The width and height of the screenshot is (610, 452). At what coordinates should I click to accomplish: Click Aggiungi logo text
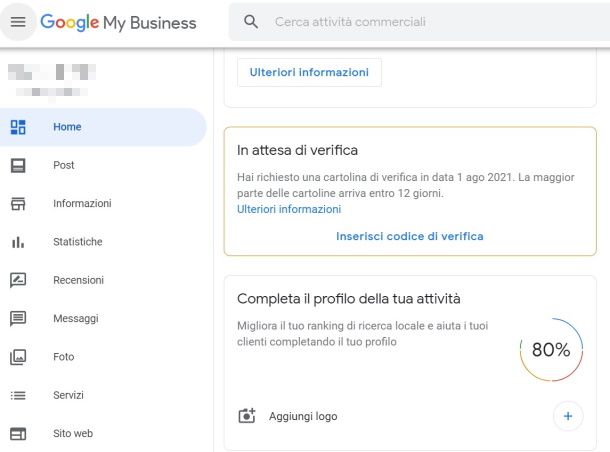pos(303,416)
